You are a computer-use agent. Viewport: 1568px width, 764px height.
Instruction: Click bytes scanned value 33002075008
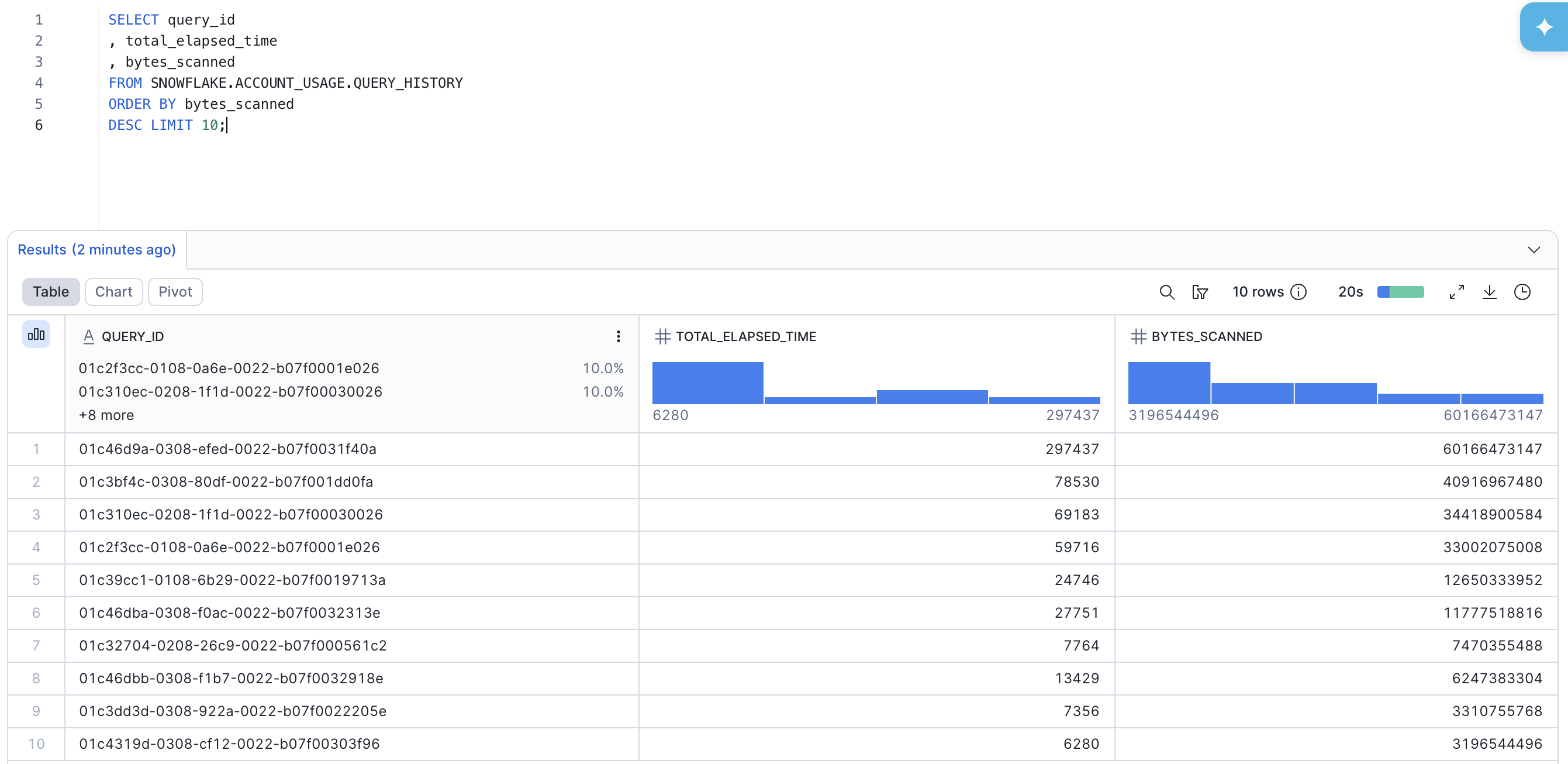(1493, 548)
